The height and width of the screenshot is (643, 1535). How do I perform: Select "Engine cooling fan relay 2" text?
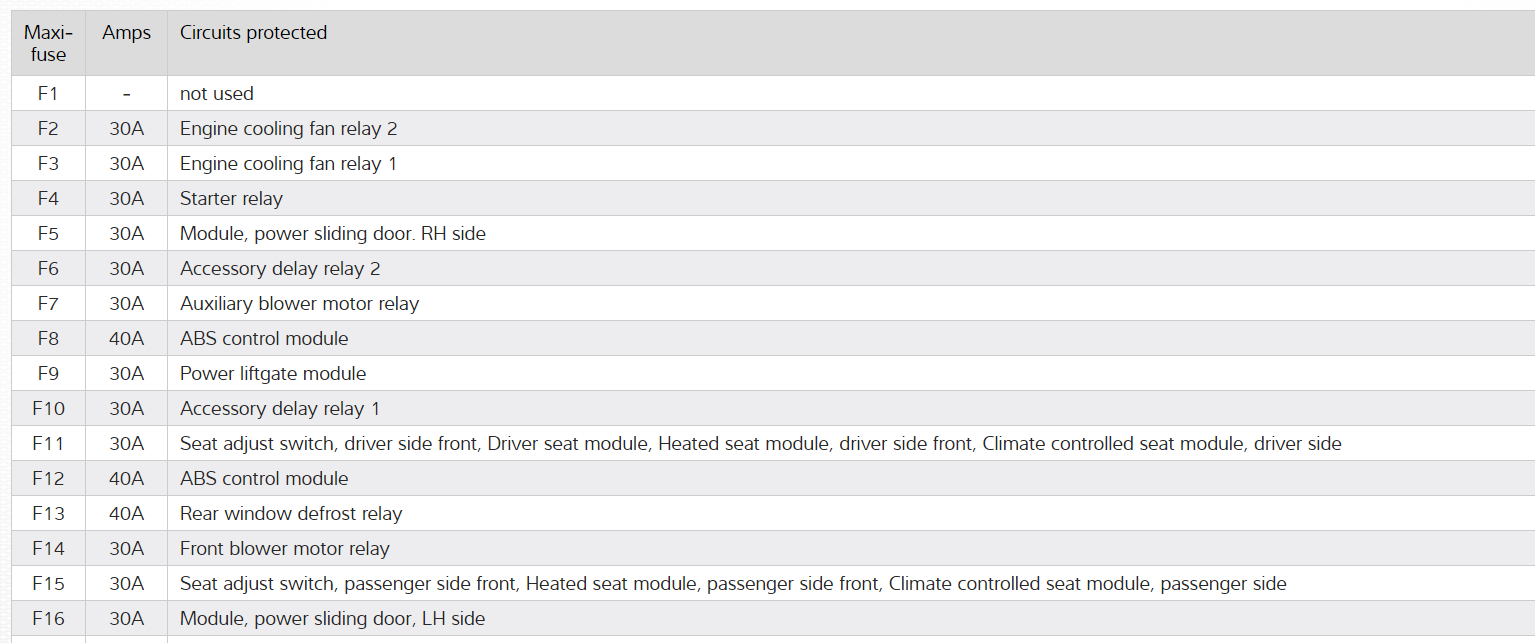tap(289, 129)
